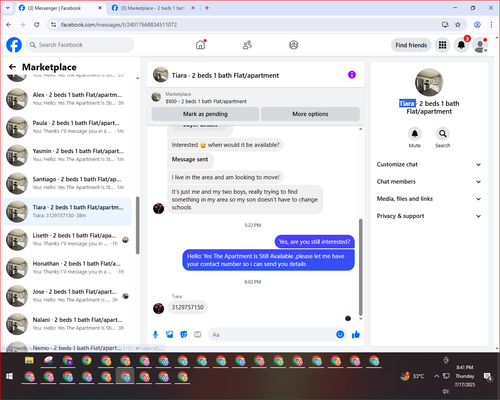Show hidden system tray icons arrow
This screenshot has width=500, height=400.
[x=436, y=376]
